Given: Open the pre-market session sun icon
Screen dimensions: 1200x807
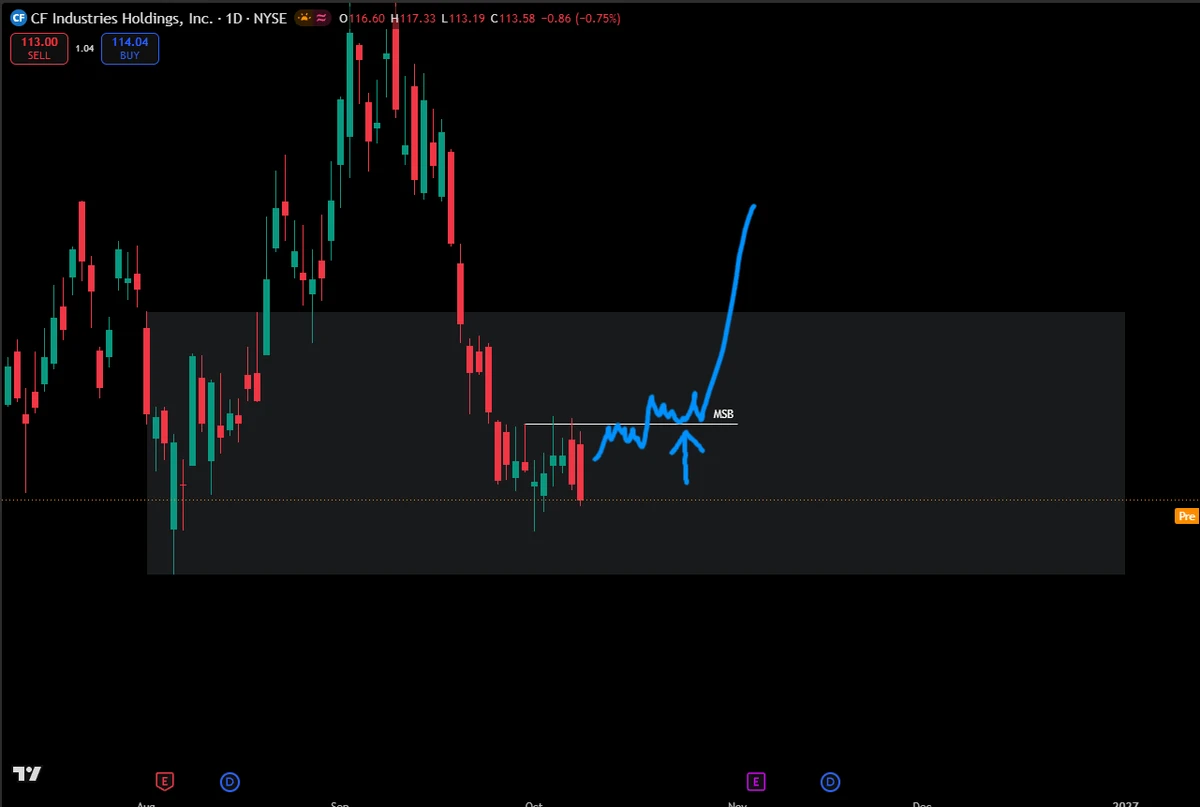Looking at the screenshot, I should 304,18.
